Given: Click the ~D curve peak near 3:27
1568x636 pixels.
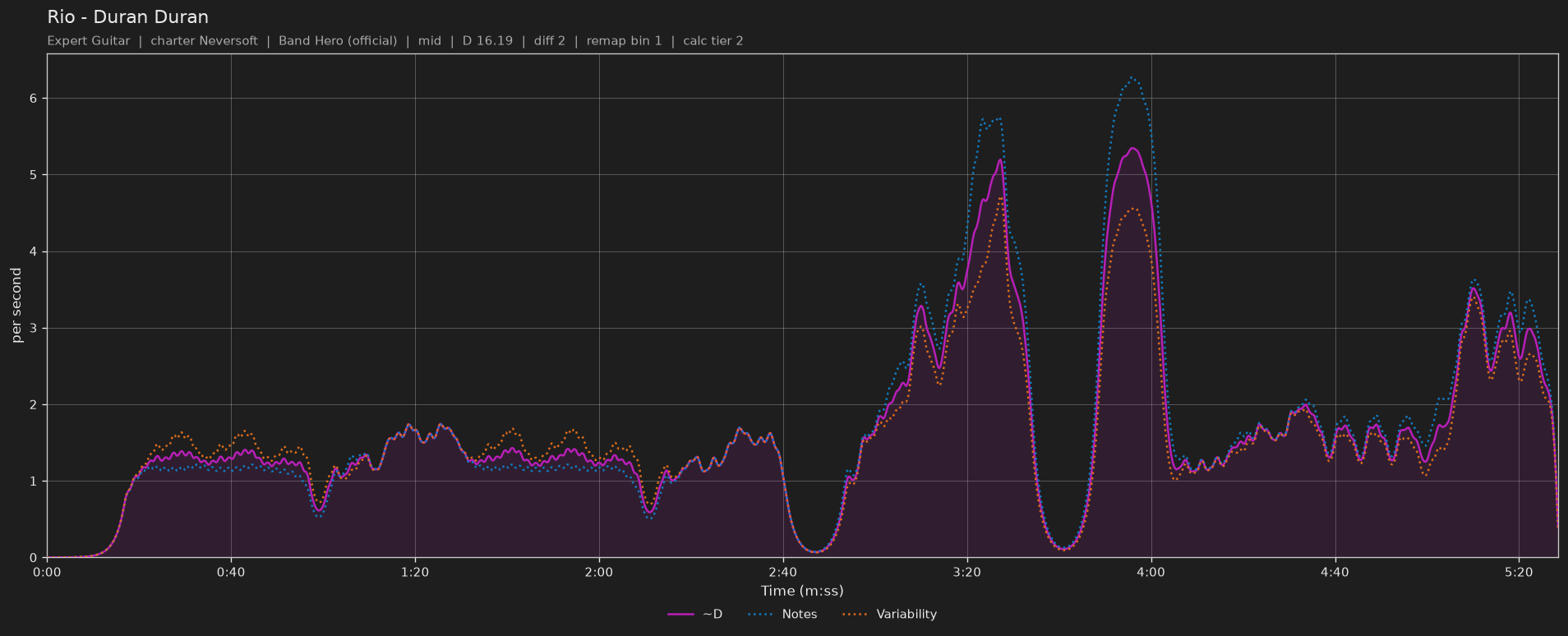Looking at the screenshot, I should tap(1000, 160).
